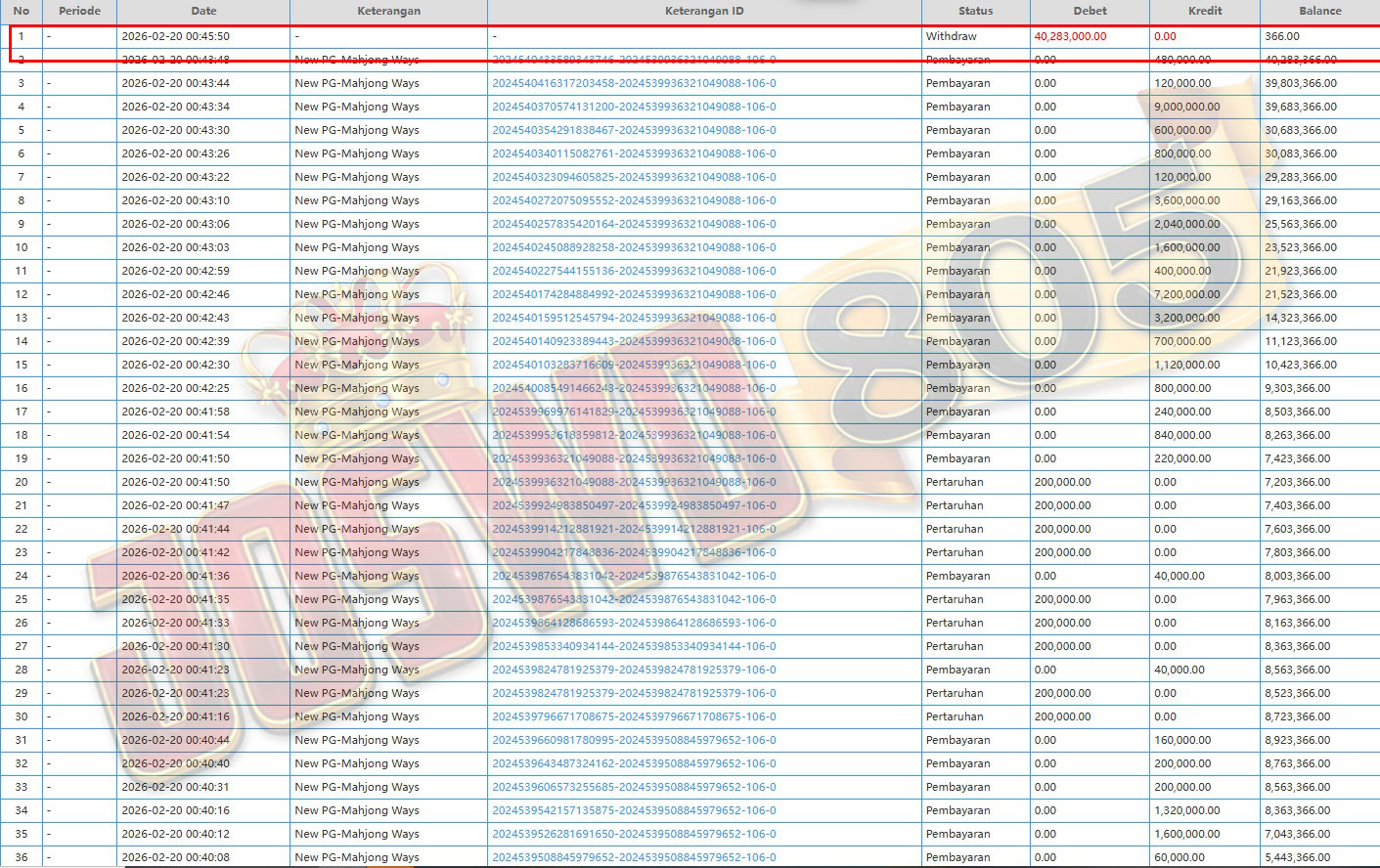Follow the transaction ID link in row 20
This screenshot has width=1380, height=868.
(x=634, y=482)
